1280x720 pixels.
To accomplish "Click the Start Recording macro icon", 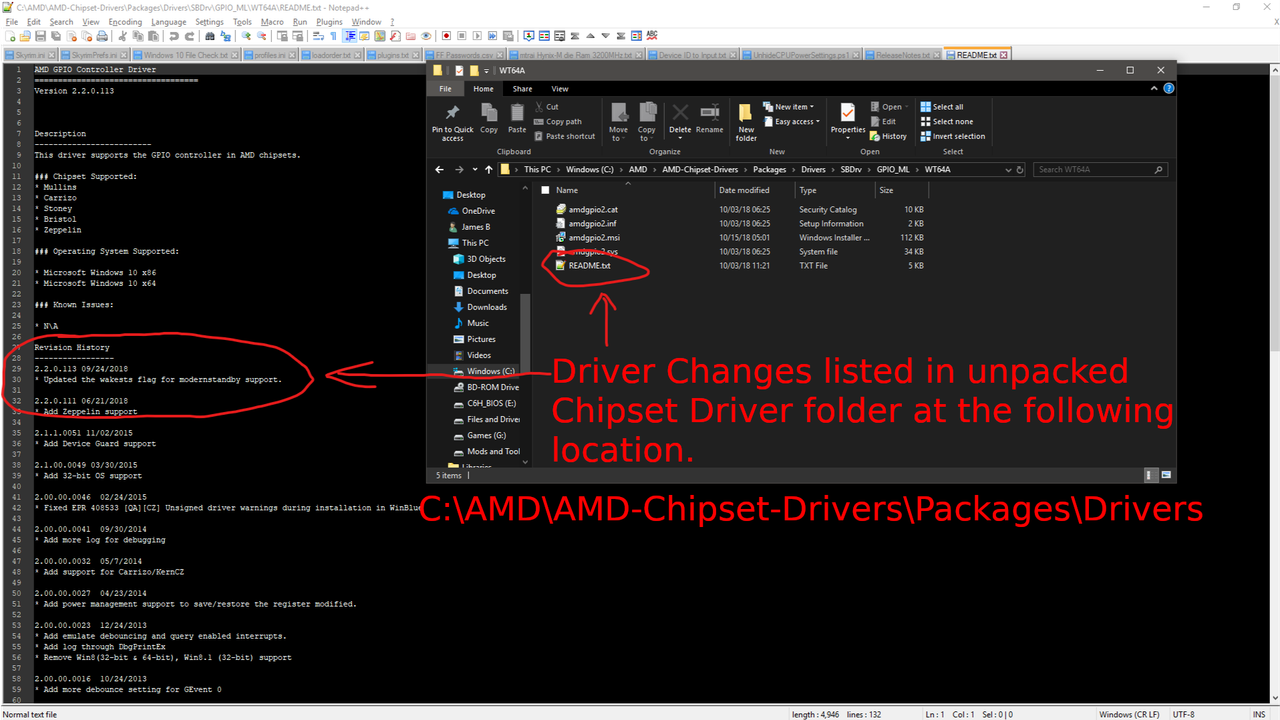I will click(x=446, y=36).
